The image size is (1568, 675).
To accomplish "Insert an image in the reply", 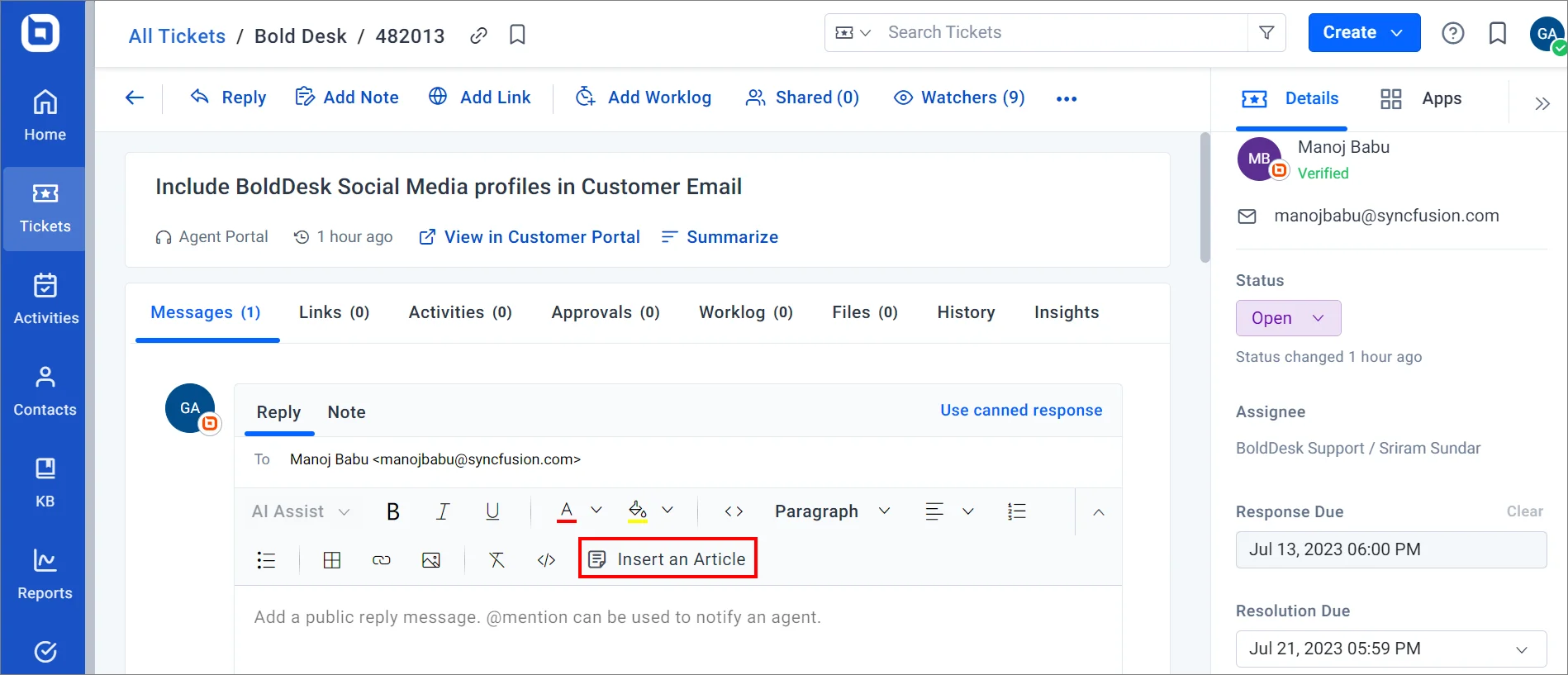I will pos(431,560).
